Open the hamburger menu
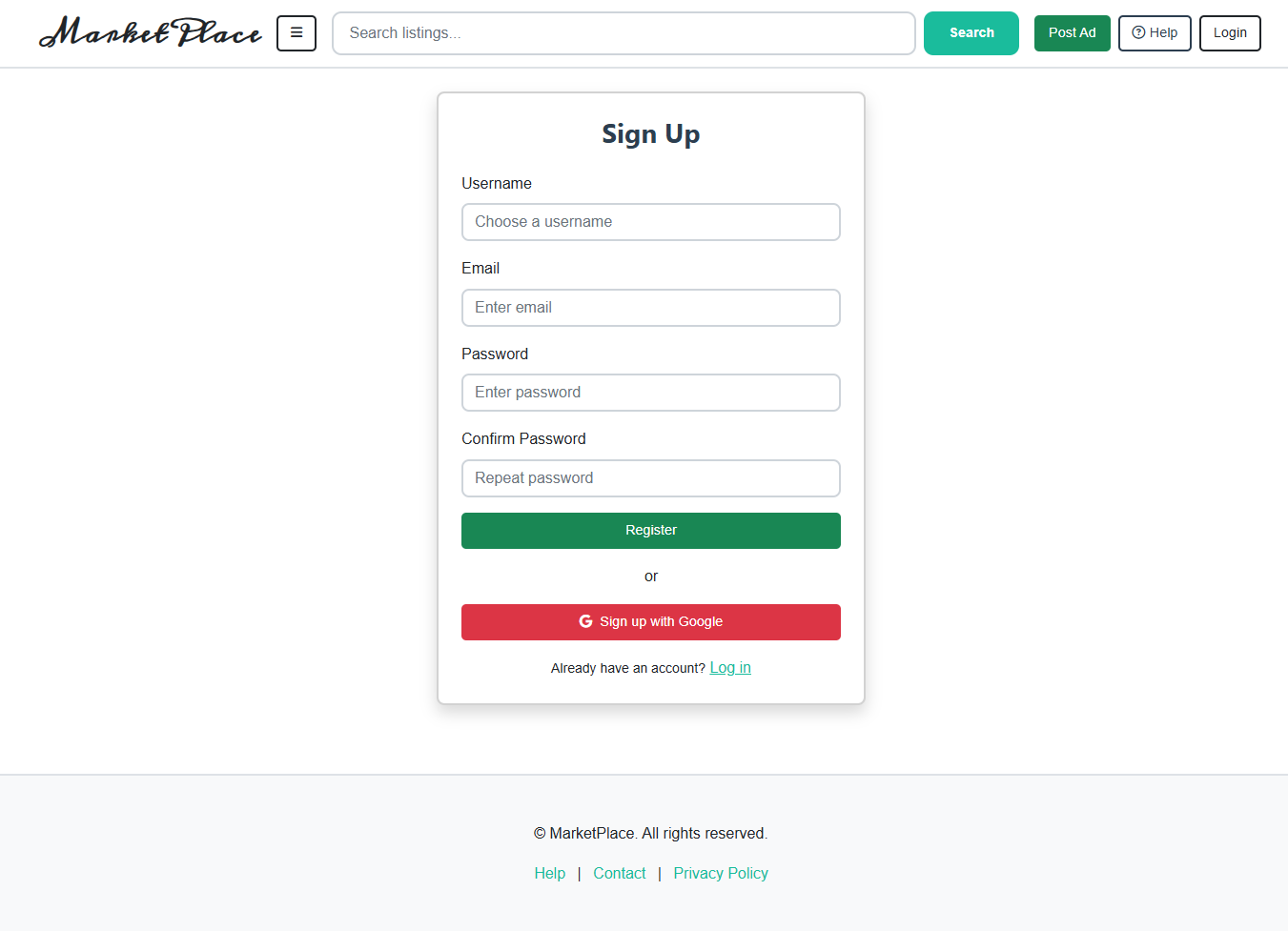The width and height of the screenshot is (1288, 931). click(296, 33)
